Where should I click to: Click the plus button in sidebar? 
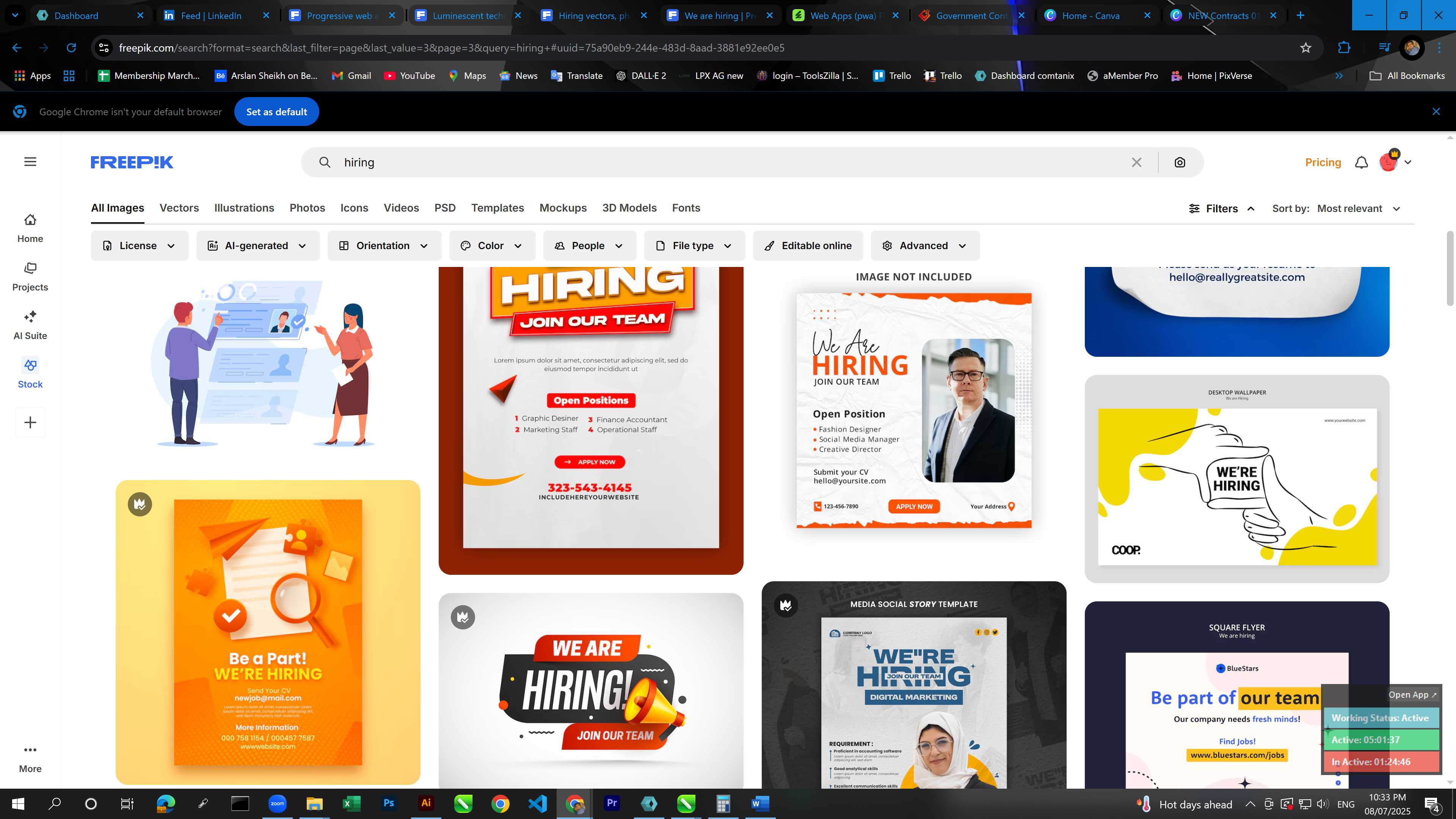(x=30, y=423)
